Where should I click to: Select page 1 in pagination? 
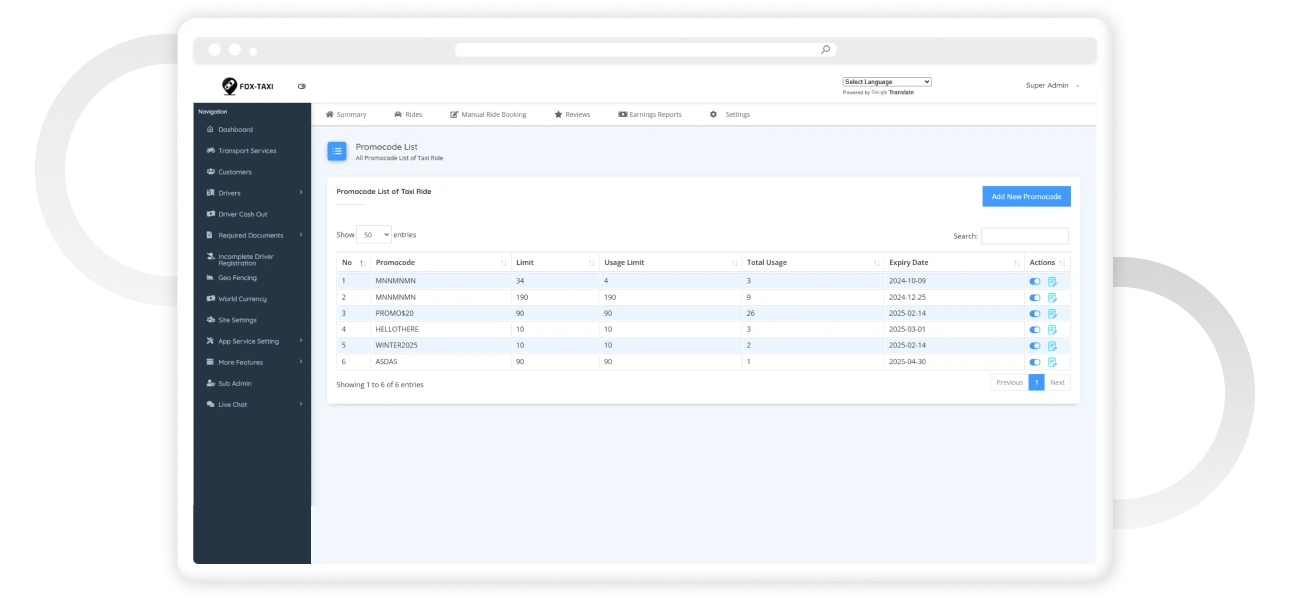coord(1037,382)
